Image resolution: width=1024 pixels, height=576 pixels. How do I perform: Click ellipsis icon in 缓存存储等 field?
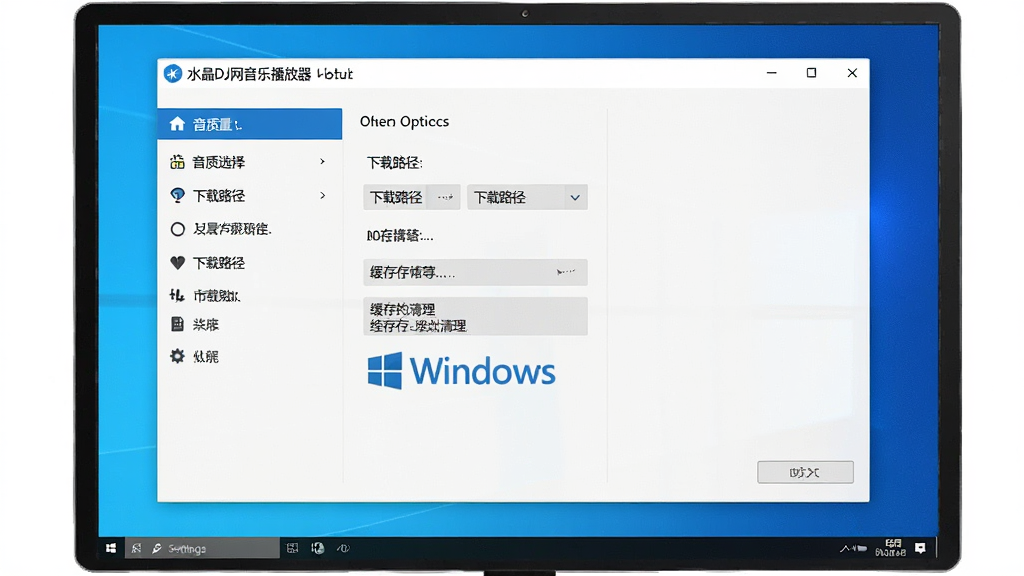click(566, 272)
